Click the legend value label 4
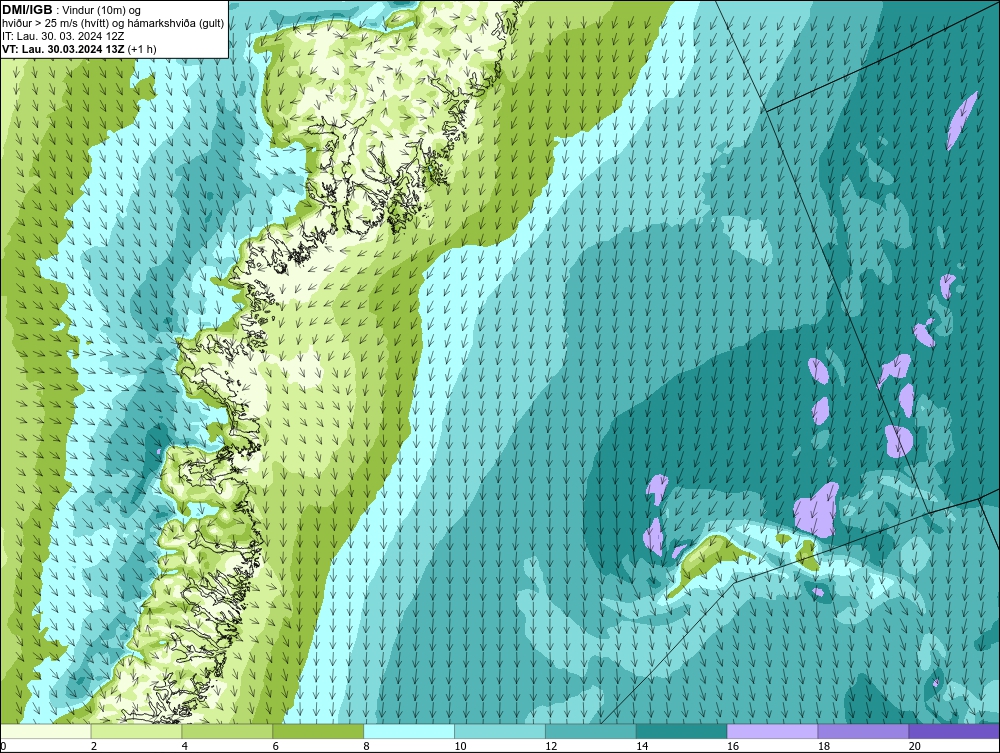1000x753 pixels. [x=184, y=746]
